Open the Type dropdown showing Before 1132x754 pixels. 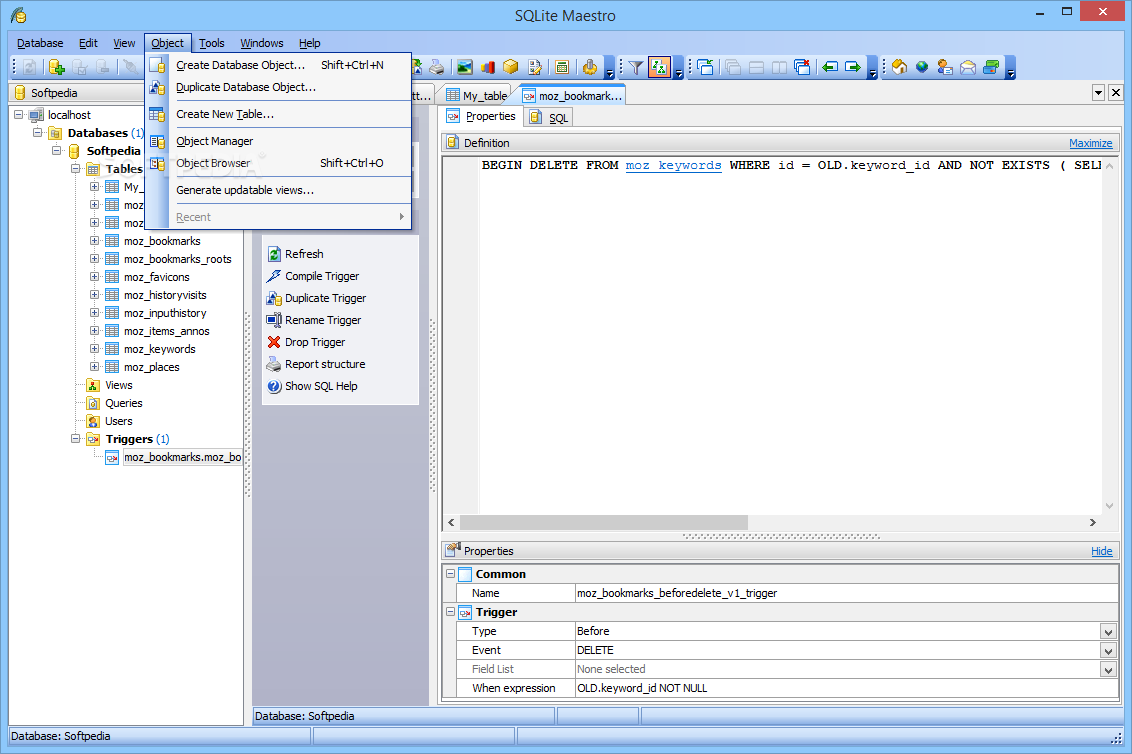click(x=1108, y=632)
